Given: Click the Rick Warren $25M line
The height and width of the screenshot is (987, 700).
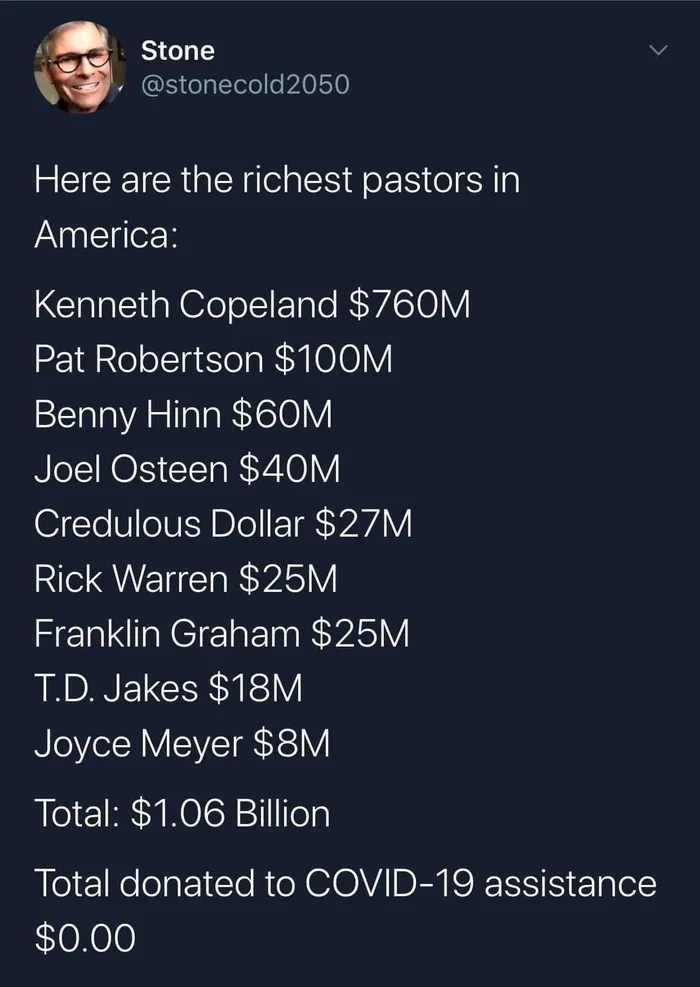Looking at the screenshot, I should pyautogui.click(x=186, y=578).
